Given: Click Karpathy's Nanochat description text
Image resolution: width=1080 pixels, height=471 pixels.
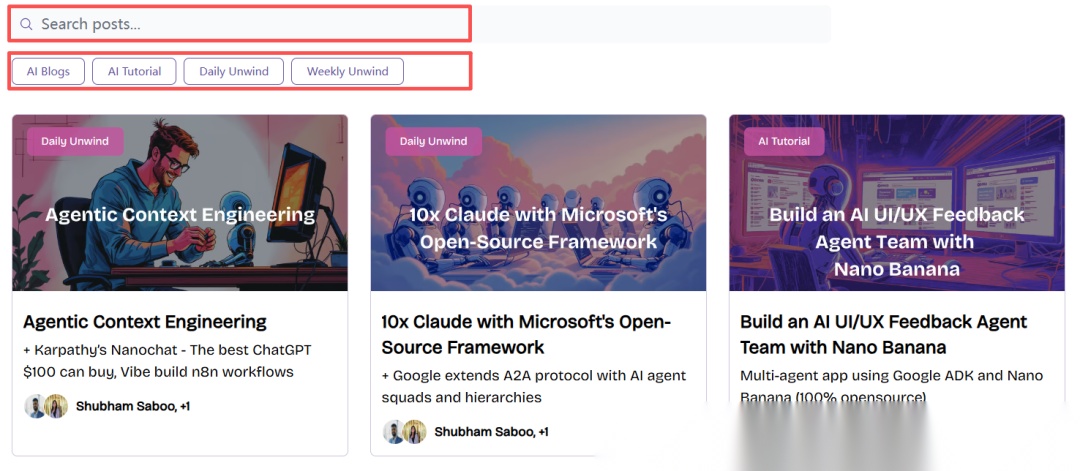Looking at the screenshot, I should [167, 361].
